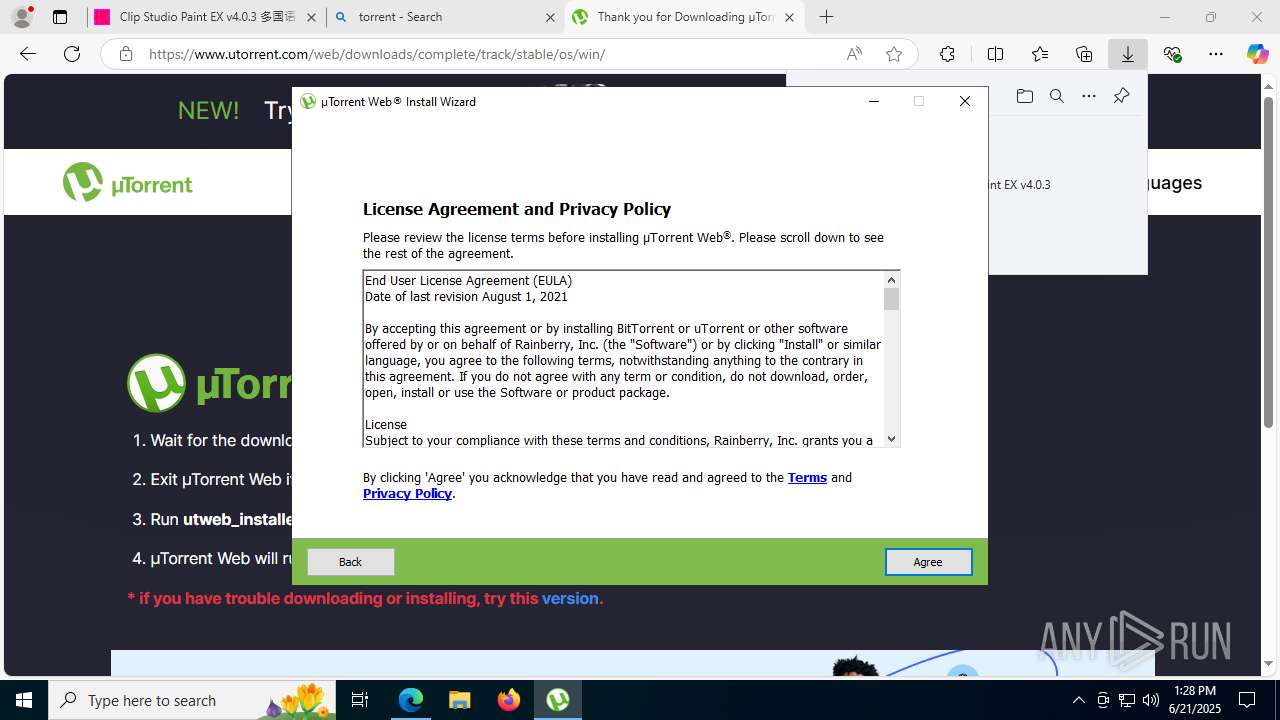Add this page to favorites
Image resolution: width=1280 pixels, height=720 pixels.
tap(894, 54)
